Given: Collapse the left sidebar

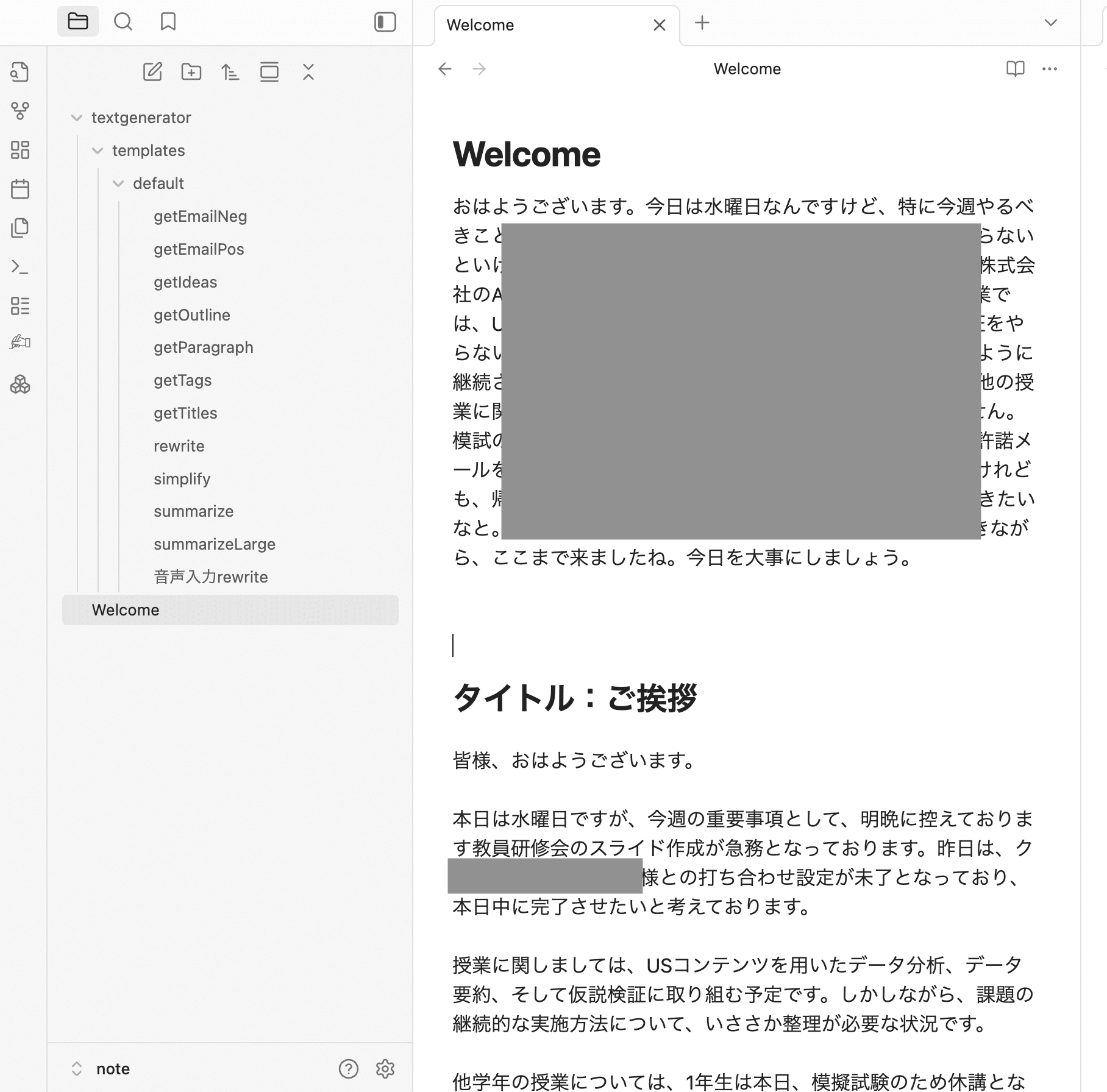Looking at the screenshot, I should pyautogui.click(x=385, y=22).
